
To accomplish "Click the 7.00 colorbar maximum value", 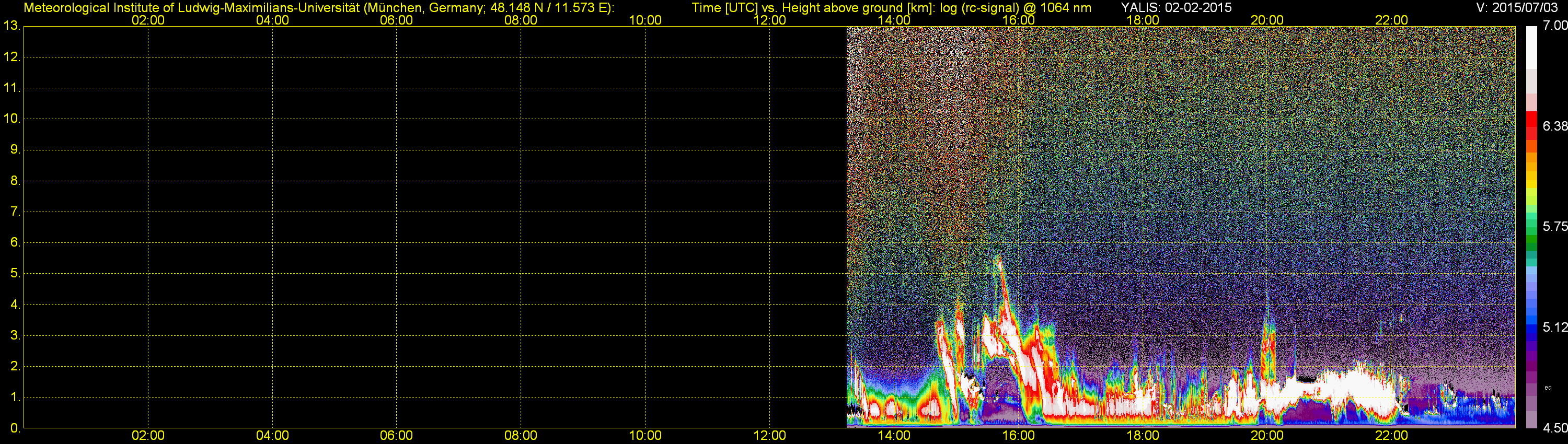I will coord(1554,26).
